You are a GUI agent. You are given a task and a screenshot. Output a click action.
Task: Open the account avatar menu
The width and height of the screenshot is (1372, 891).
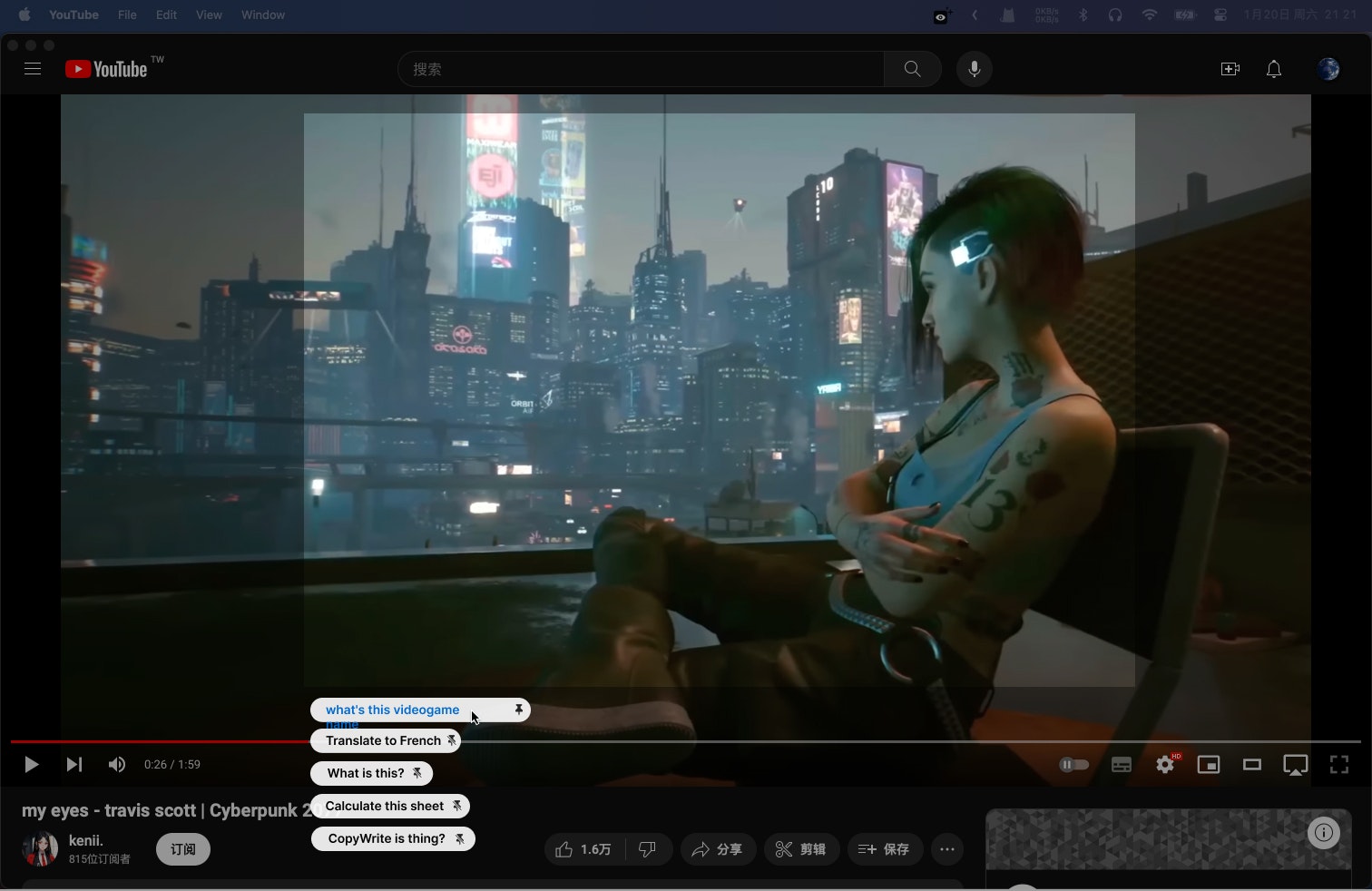1328,69
